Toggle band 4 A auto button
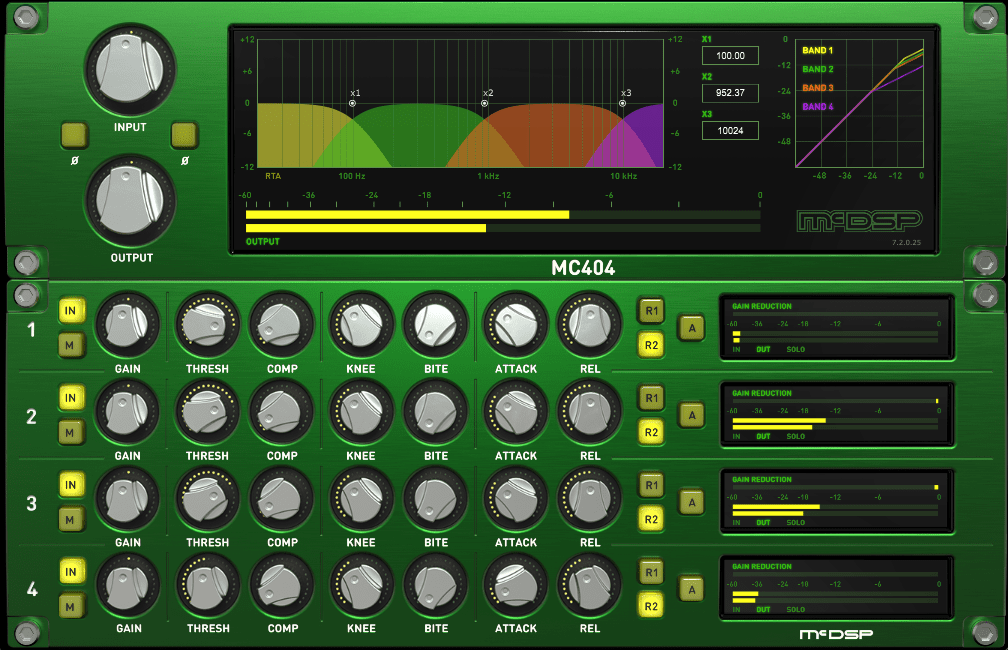1008x650 pixels. tap(692, 589)
